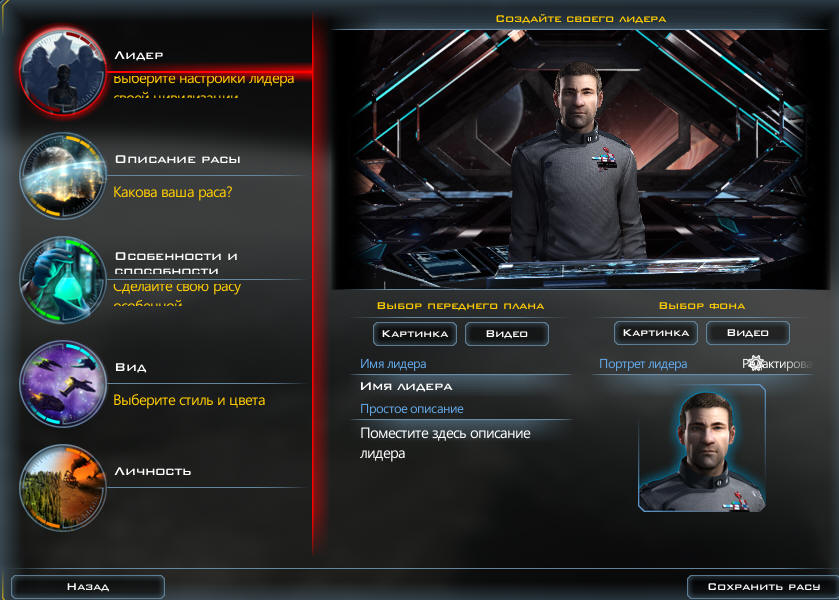Viewport: 839px width, 600px height.
Task: Choose Видео under Выбор фона
Action: tap(748, 333)
